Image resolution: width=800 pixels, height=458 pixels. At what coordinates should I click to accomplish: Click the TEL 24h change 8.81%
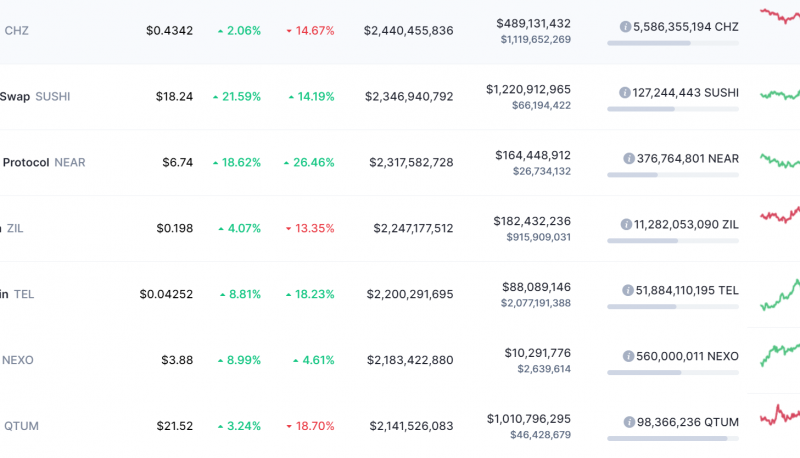[240, 294]
